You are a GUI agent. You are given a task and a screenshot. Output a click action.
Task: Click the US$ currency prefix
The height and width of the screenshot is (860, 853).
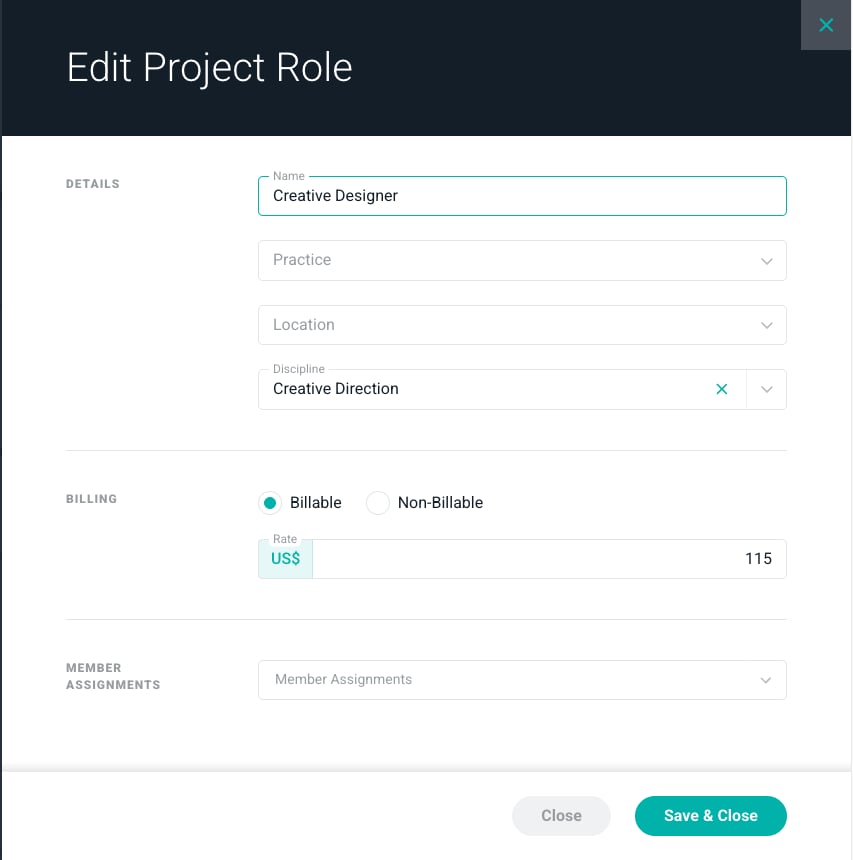point(285,559)
